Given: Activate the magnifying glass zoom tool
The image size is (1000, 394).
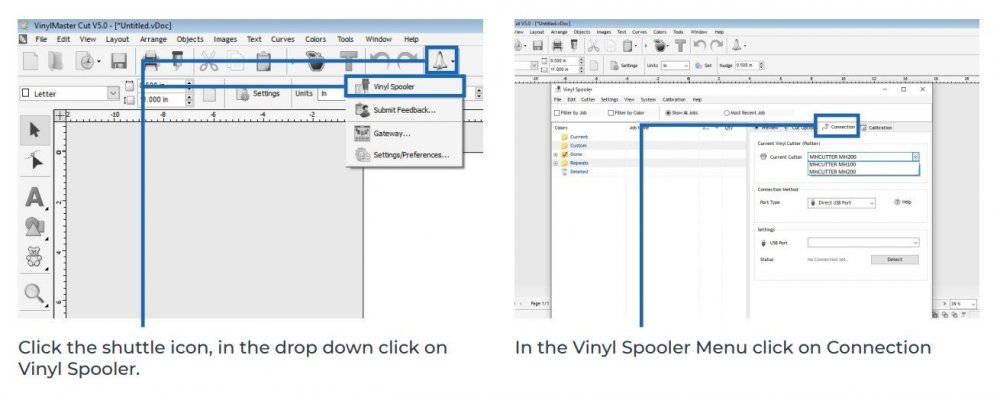Looking at the screenshot, I should [x=34, y=293].
